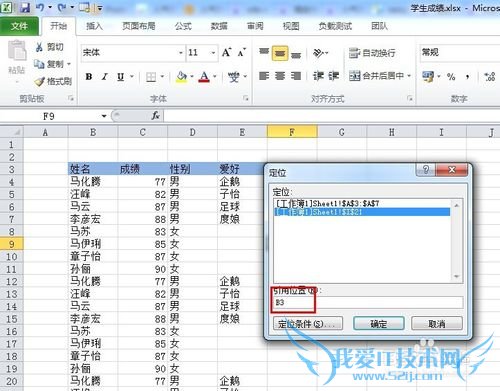The image size is (500, 391).
Task: Click the Cut scissors button
Action: pos(49,47)
